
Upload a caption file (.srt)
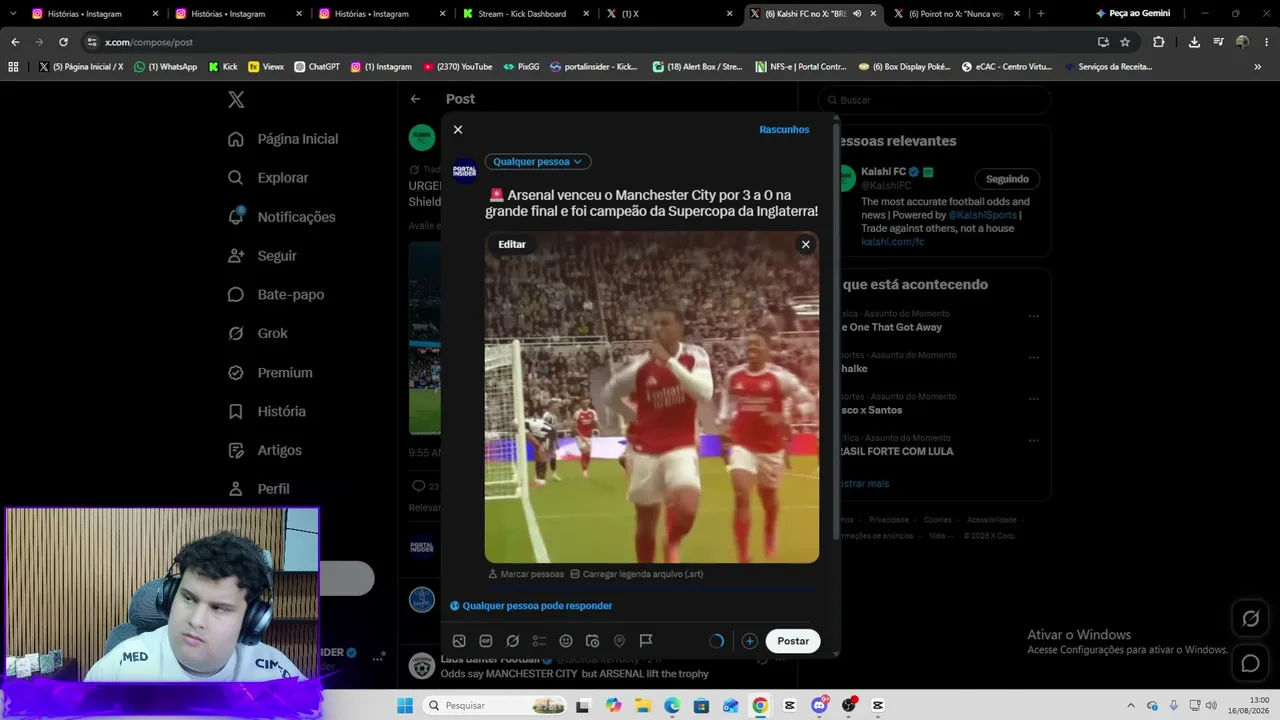pyautogui.click(x=636, y=574)
